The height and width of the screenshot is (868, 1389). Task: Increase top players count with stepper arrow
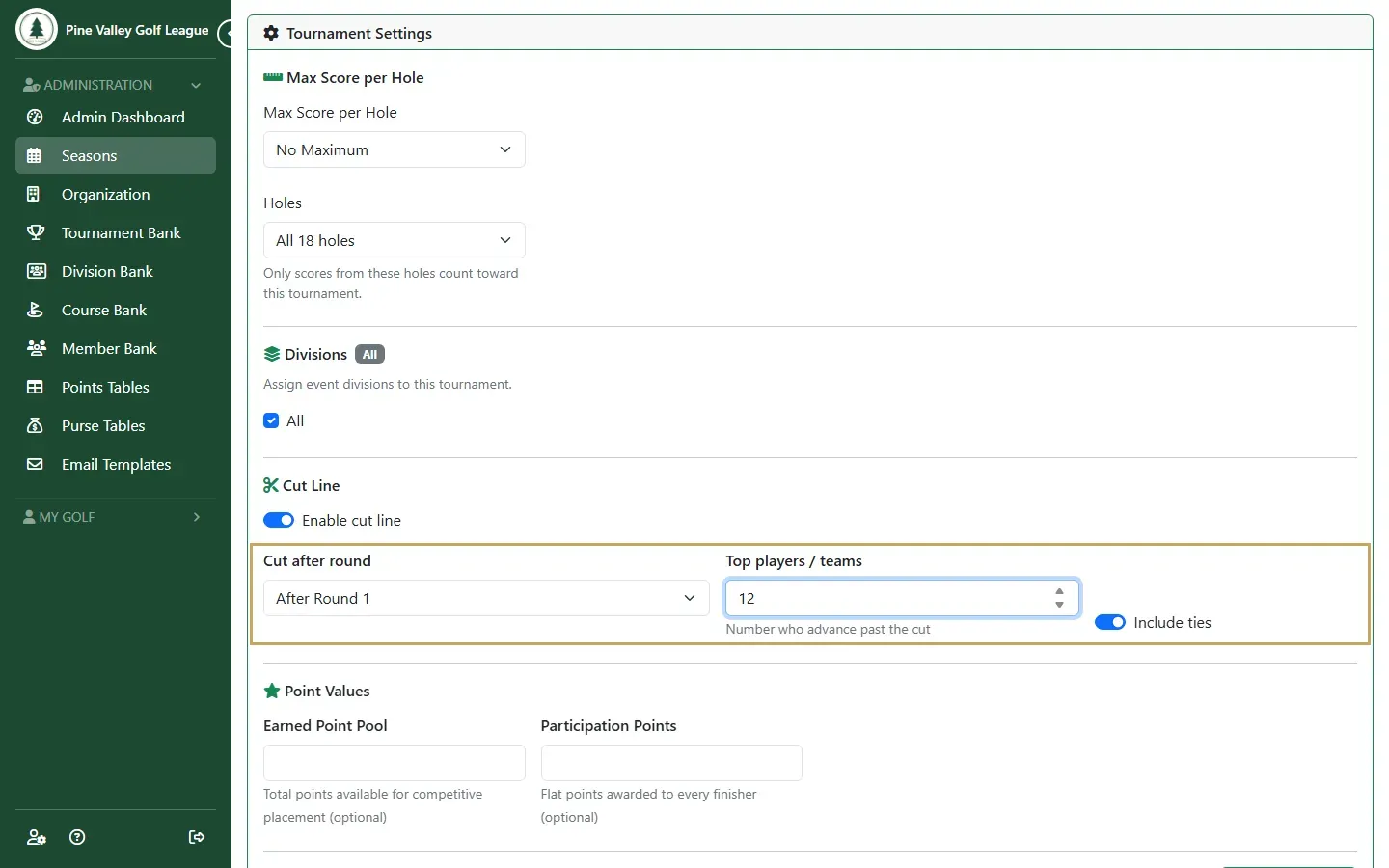[x=1059, y=591]
